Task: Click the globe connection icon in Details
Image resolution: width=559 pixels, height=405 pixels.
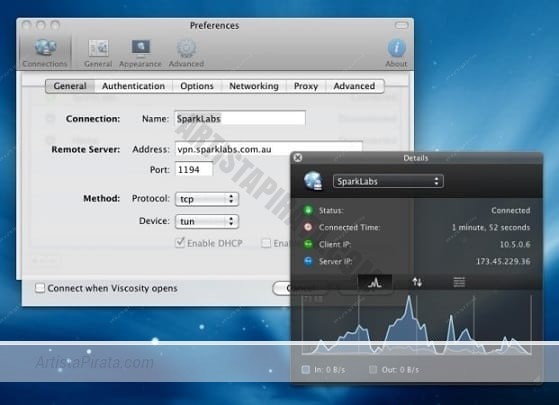Action: [313, 181]
